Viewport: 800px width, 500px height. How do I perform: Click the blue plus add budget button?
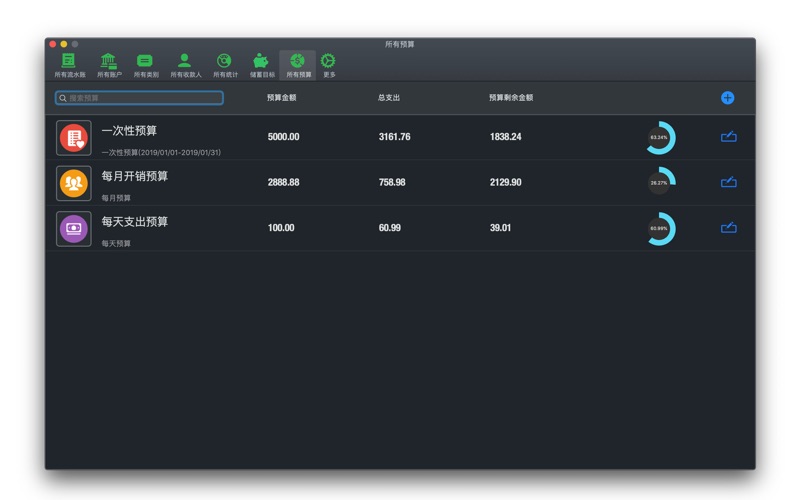[727, 98]
